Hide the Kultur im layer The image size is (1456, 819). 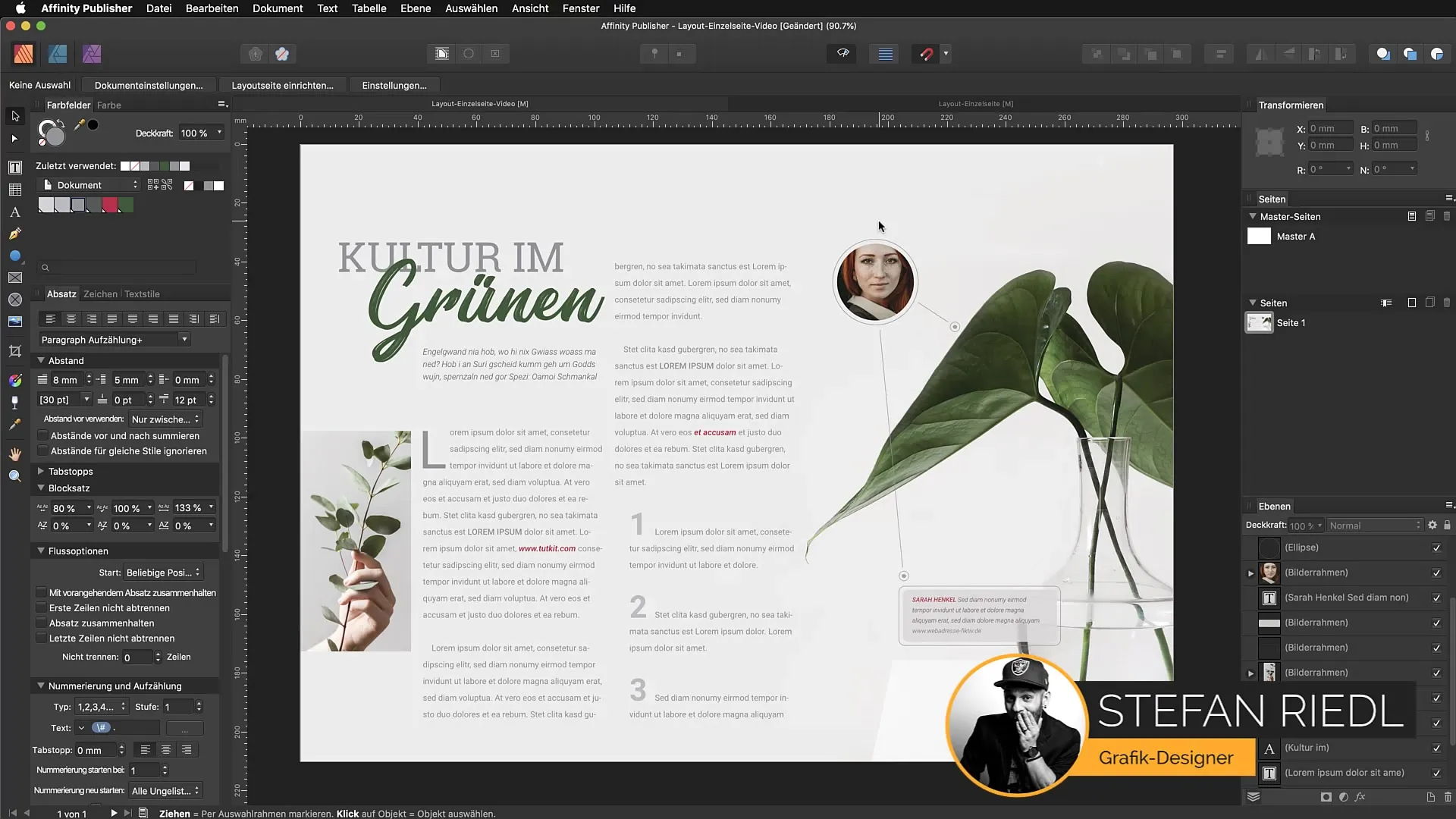(1436, 748)
